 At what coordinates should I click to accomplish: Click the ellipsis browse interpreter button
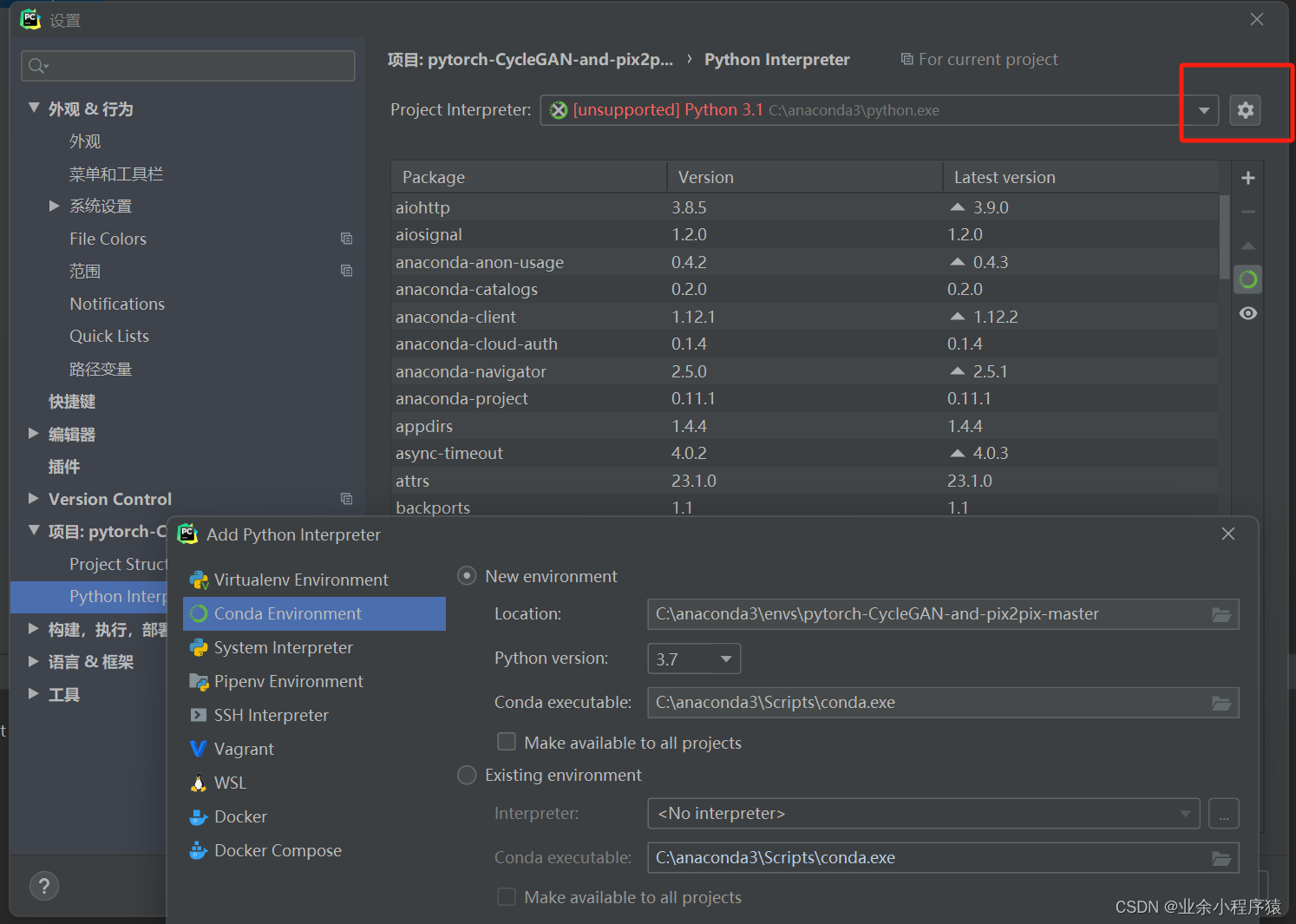pyautogui.click(x=1223, y=814)
